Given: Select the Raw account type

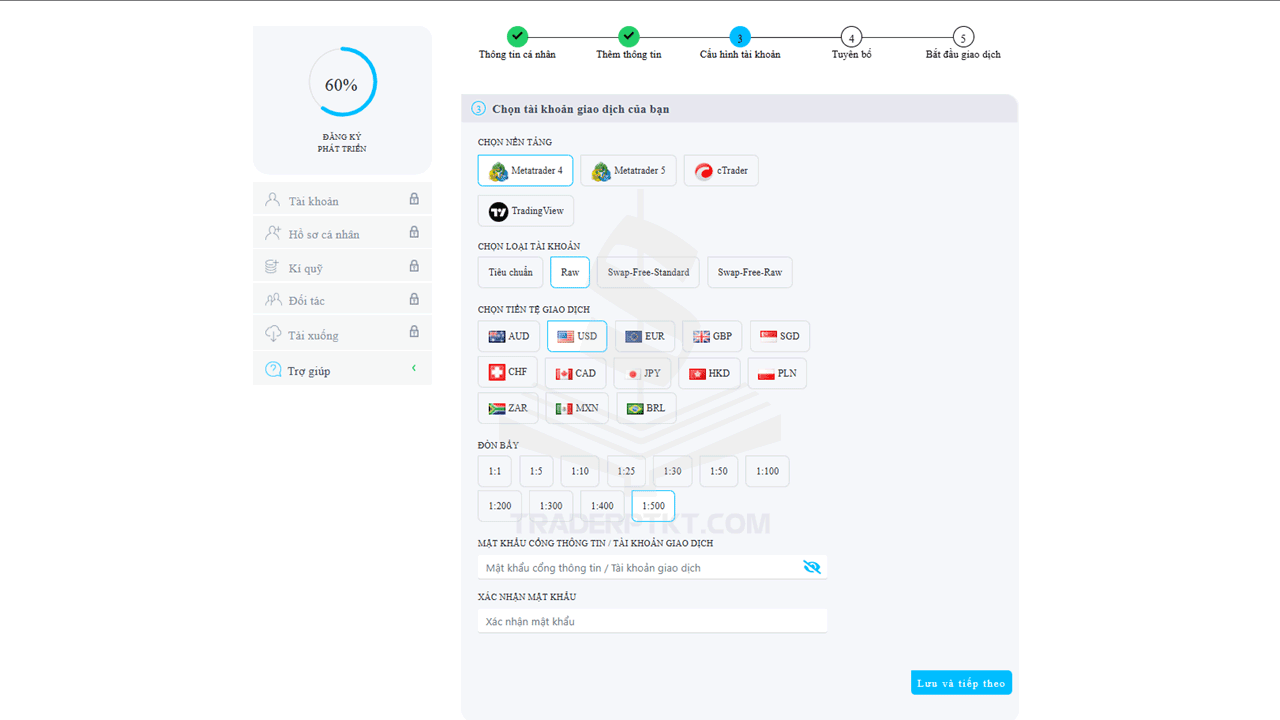Looking at the screenshot, I should (x=570, y=272).
